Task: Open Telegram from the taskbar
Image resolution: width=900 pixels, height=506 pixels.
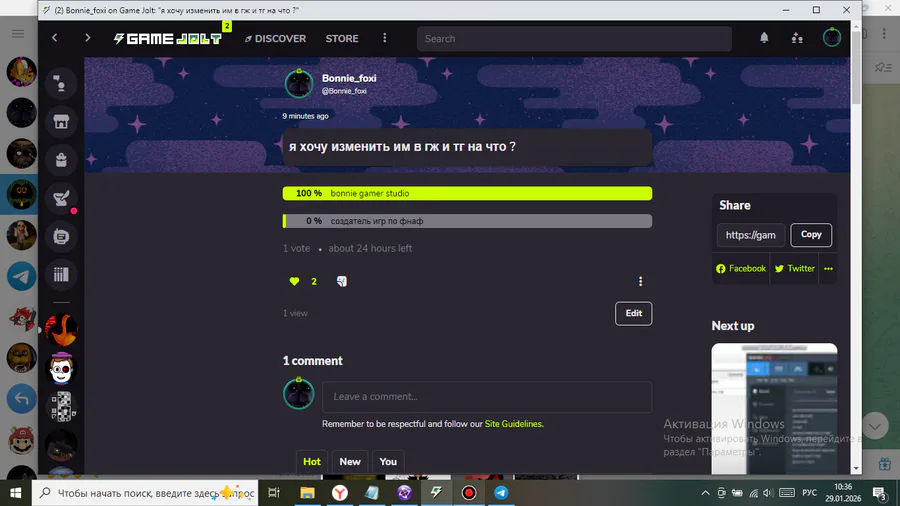Action: [501, 493]
